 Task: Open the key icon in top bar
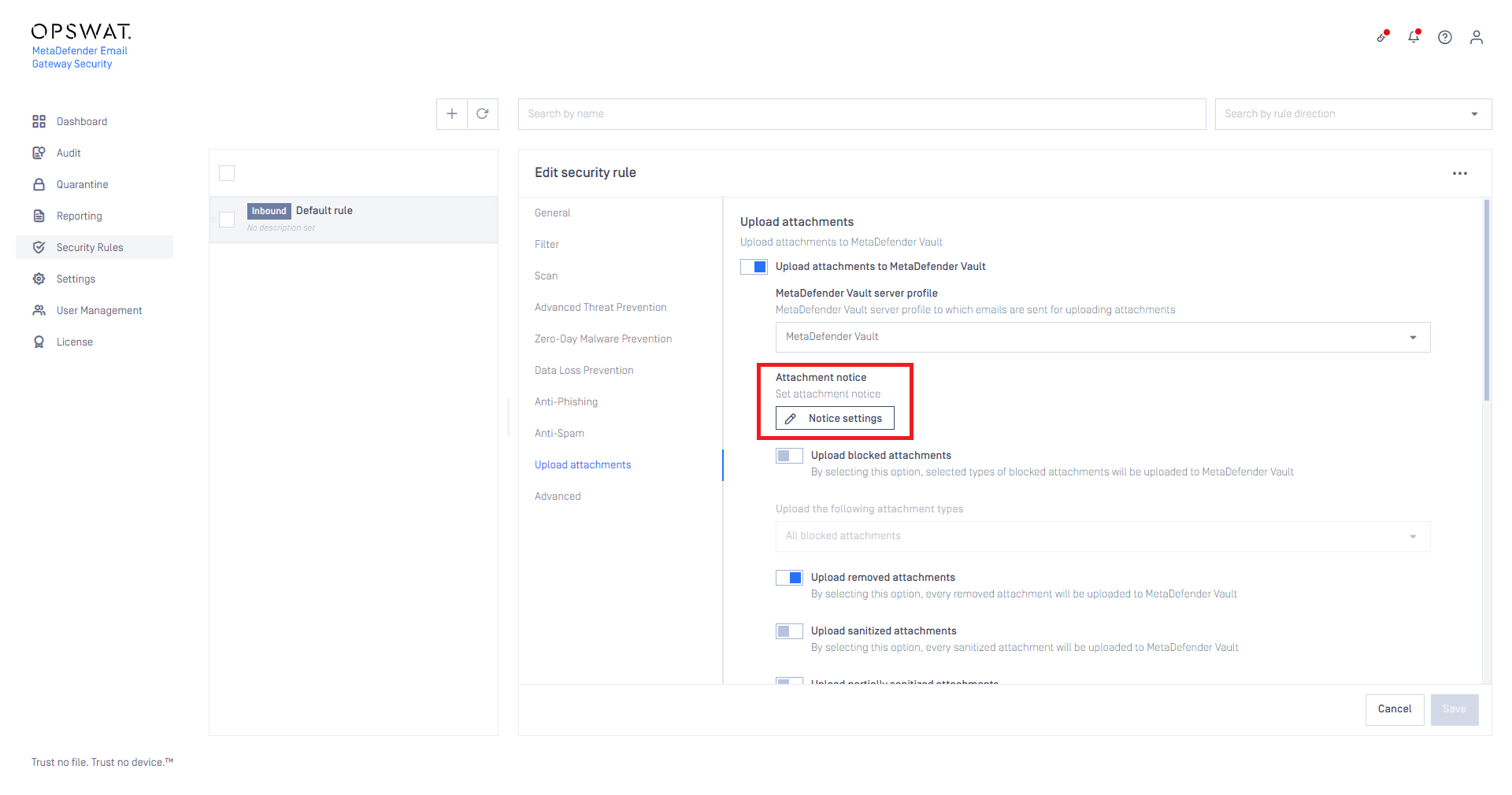point(1382,37)
